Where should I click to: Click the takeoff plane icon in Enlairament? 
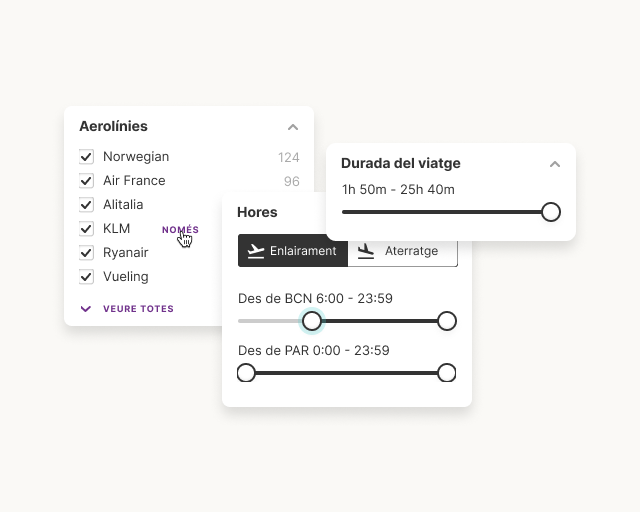256,251
